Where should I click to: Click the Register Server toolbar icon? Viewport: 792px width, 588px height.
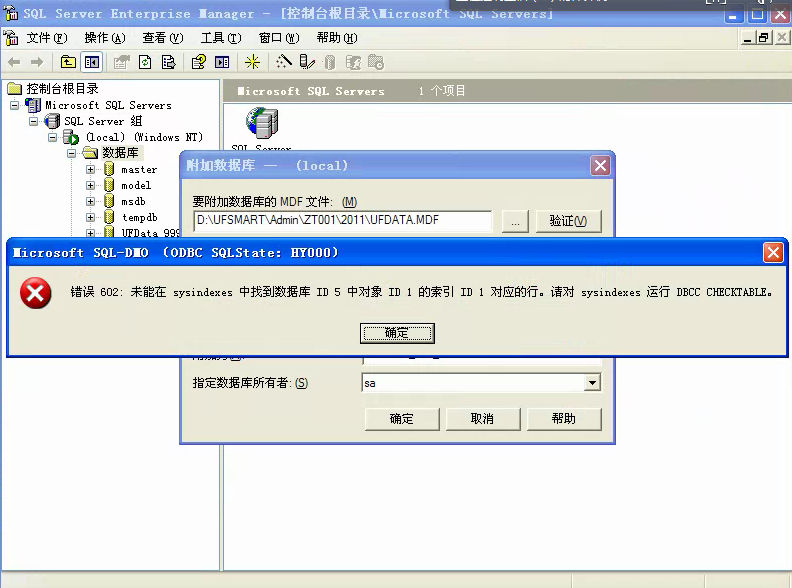click(307, 62)
